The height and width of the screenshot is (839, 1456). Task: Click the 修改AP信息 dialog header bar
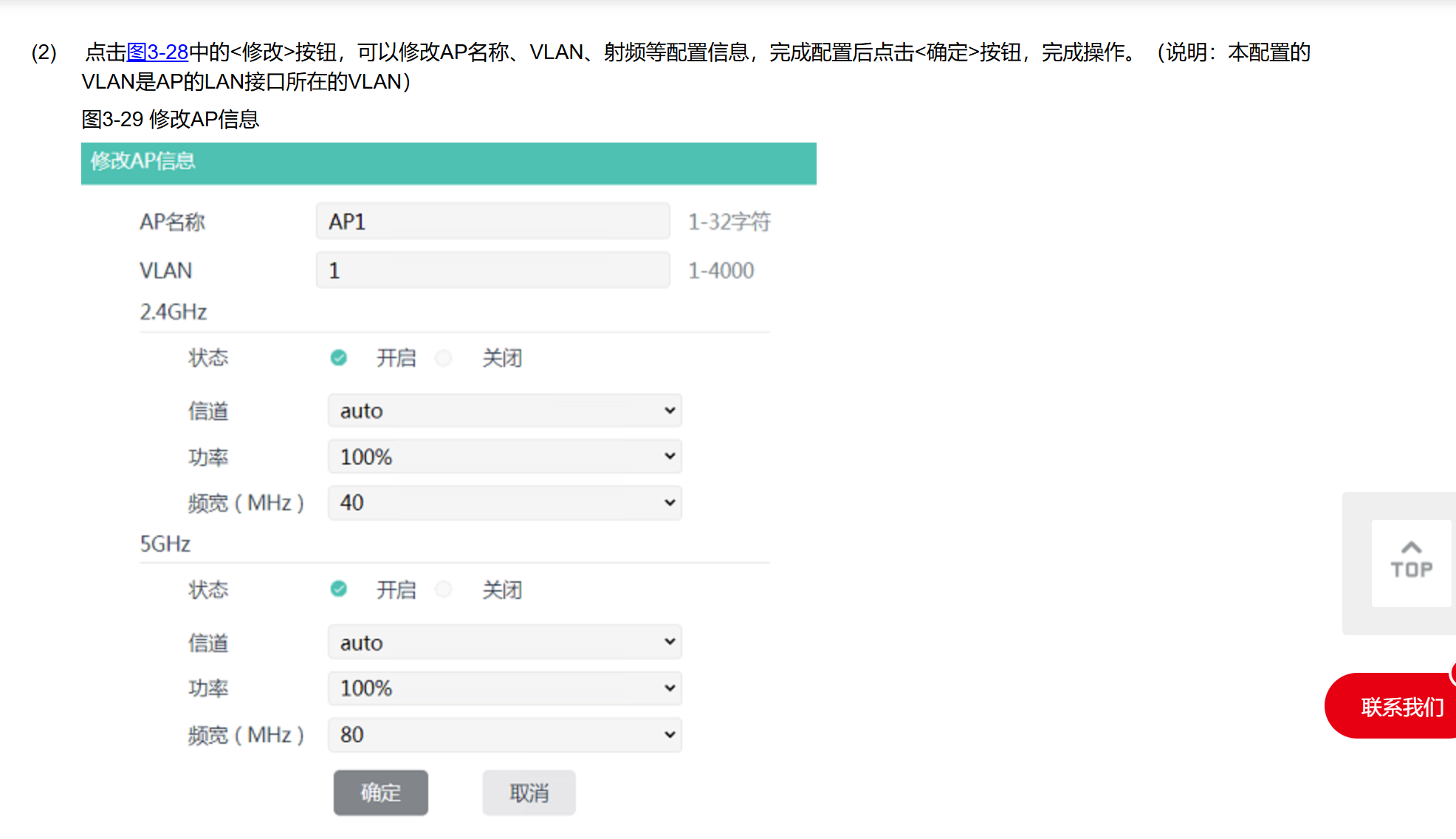[448, 162]
